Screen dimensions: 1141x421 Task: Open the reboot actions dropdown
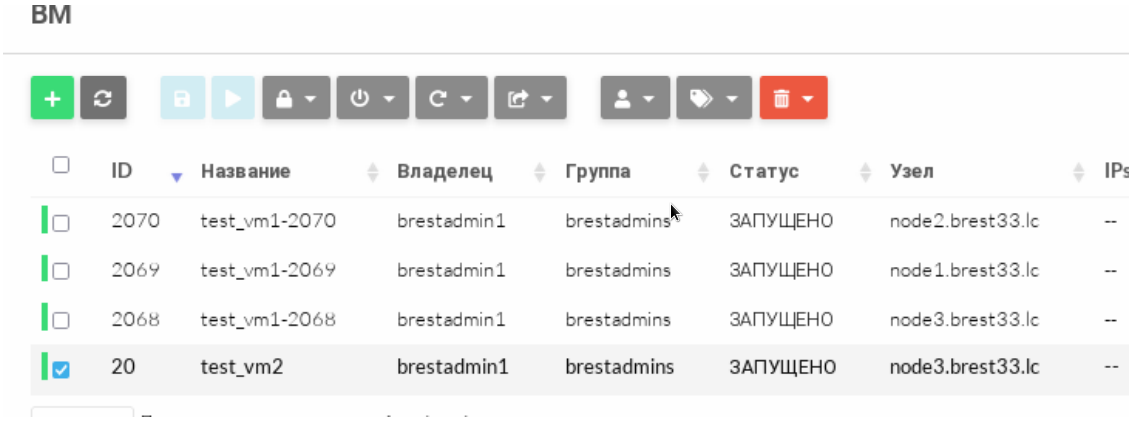coord(451,98)
